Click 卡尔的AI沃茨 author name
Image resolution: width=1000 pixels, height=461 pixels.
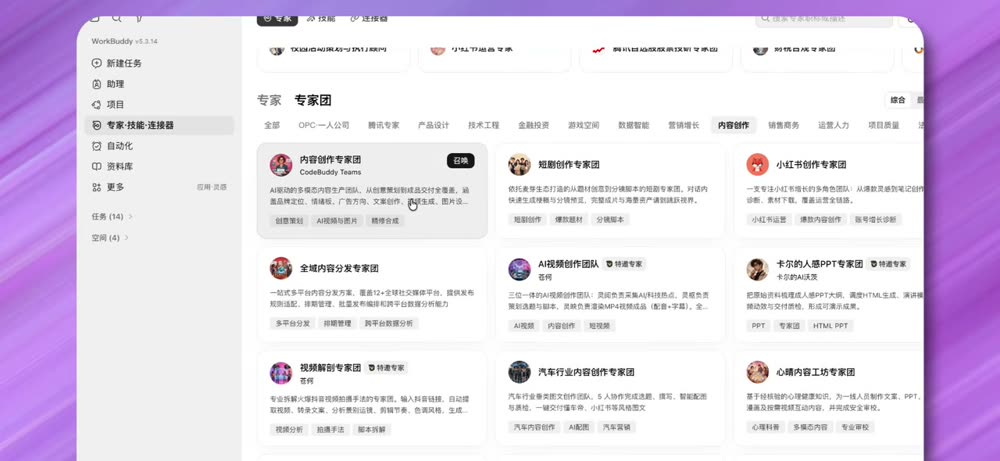(x=797, y=277)
